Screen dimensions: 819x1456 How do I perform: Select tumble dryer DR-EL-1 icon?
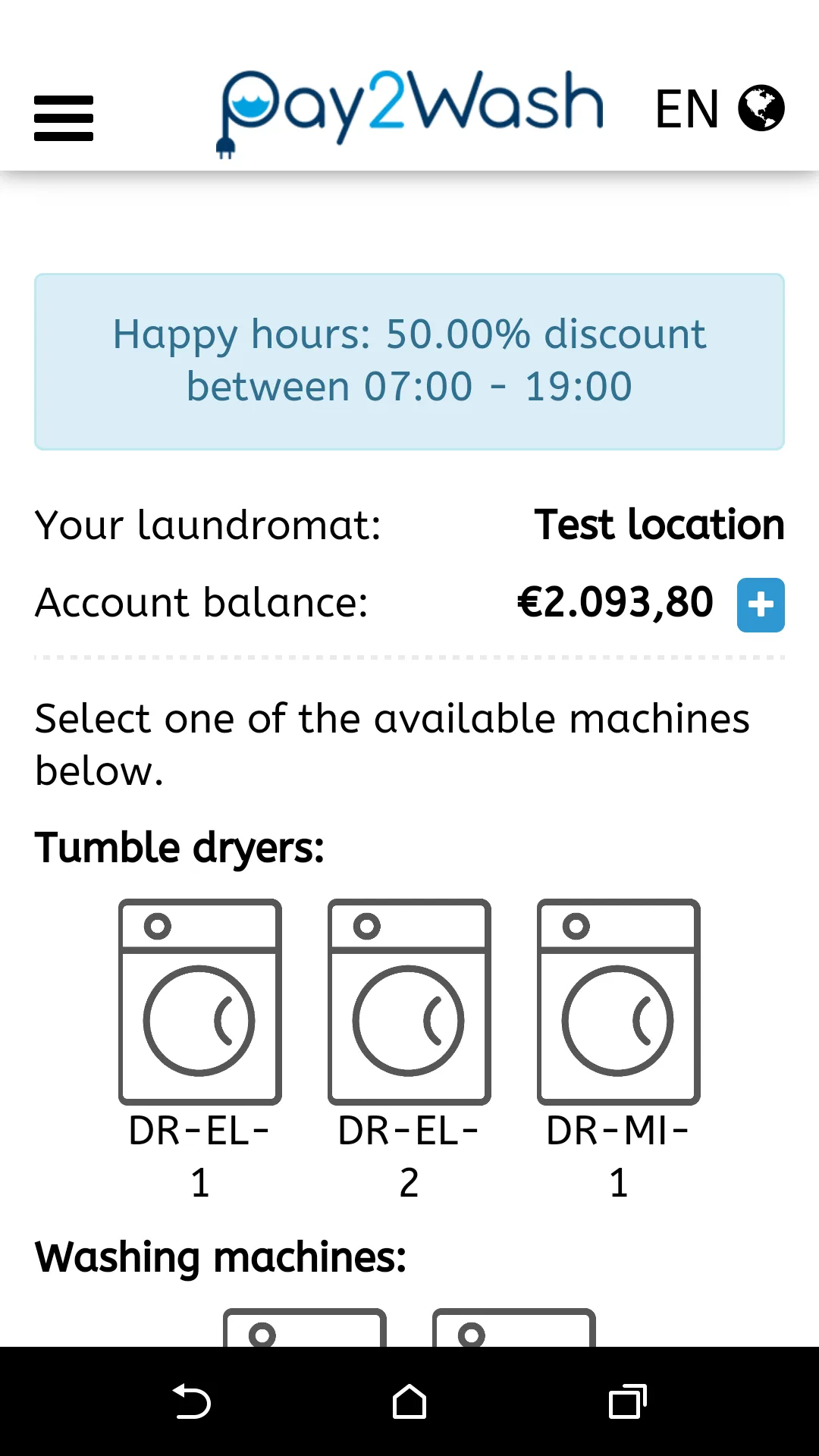200,1001
